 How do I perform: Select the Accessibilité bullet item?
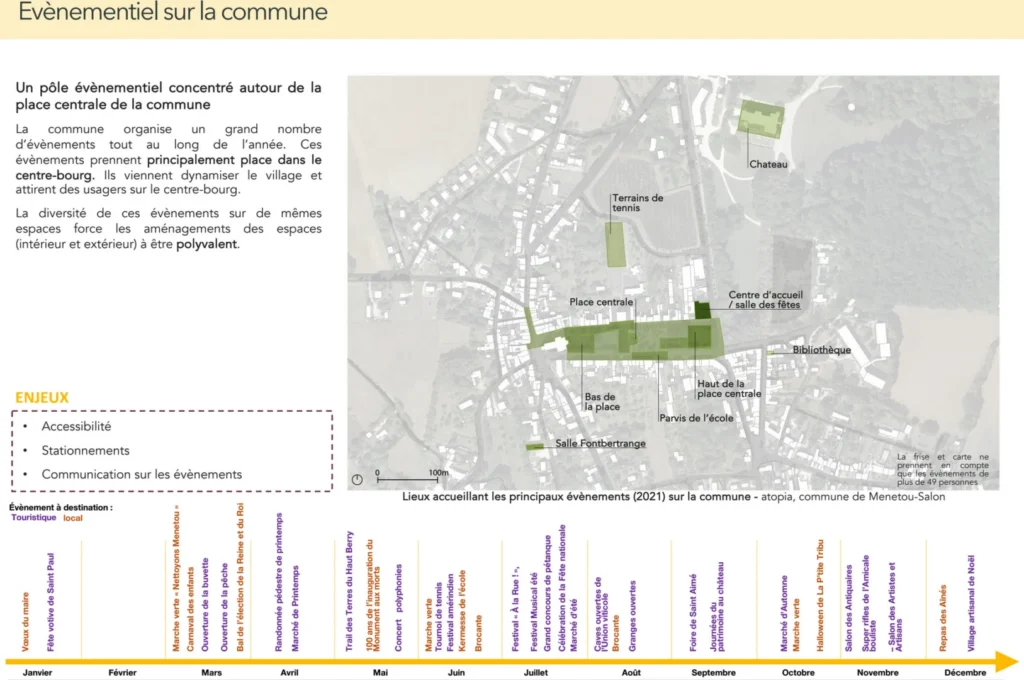tap(76, 426)
